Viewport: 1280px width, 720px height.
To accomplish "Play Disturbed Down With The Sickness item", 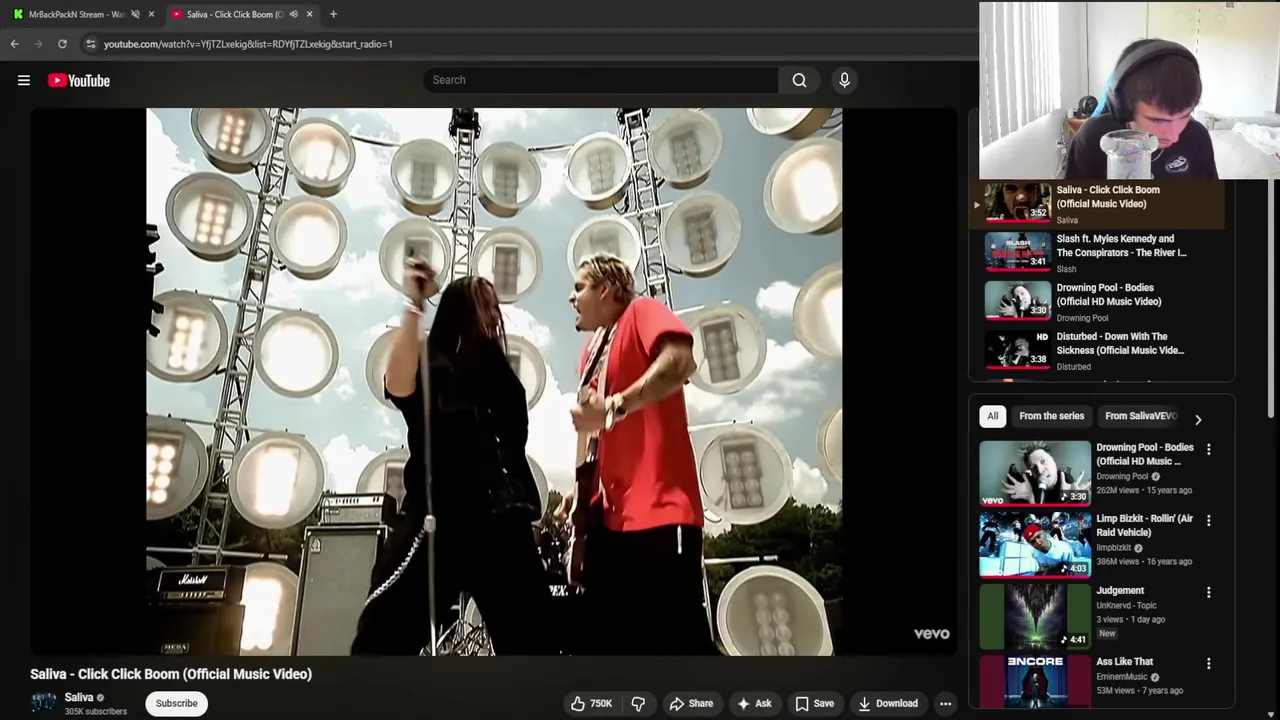I will (1098, 352).
